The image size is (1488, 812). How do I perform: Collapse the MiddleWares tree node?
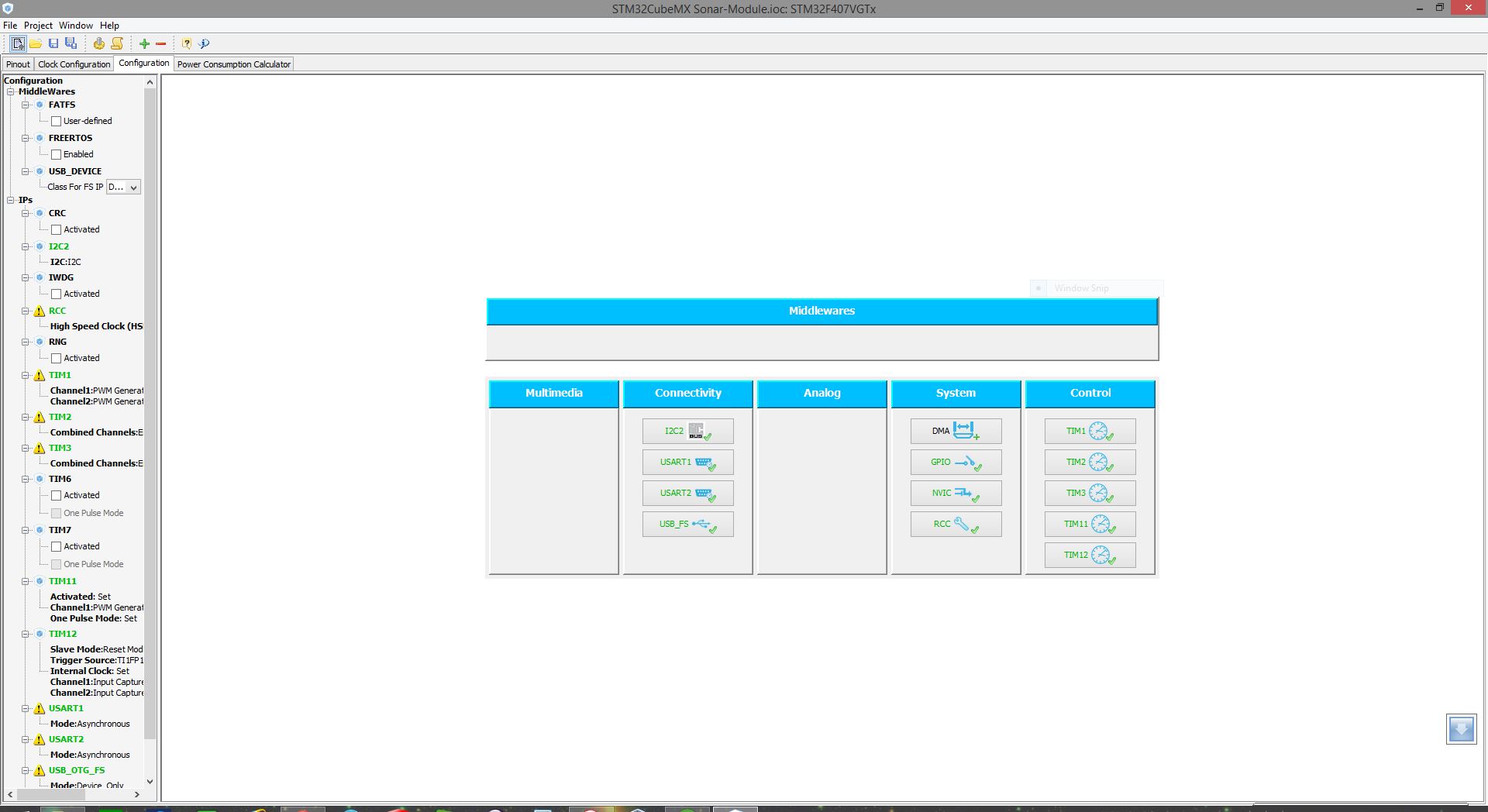[11, 91]
